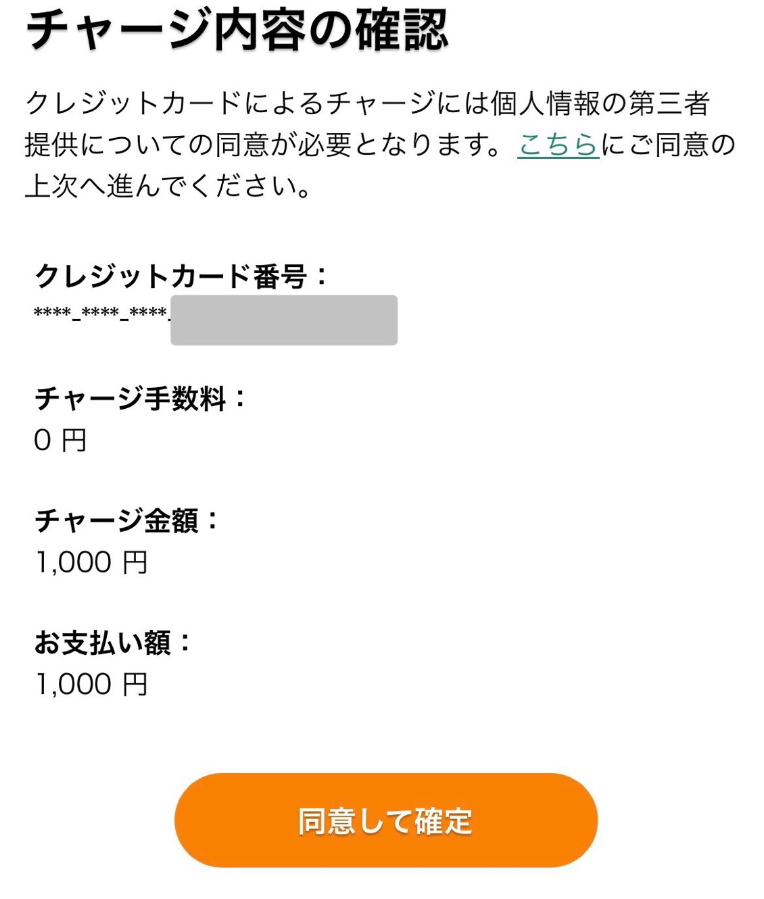Click the チャージ手数料 label

tap(141, 398)
